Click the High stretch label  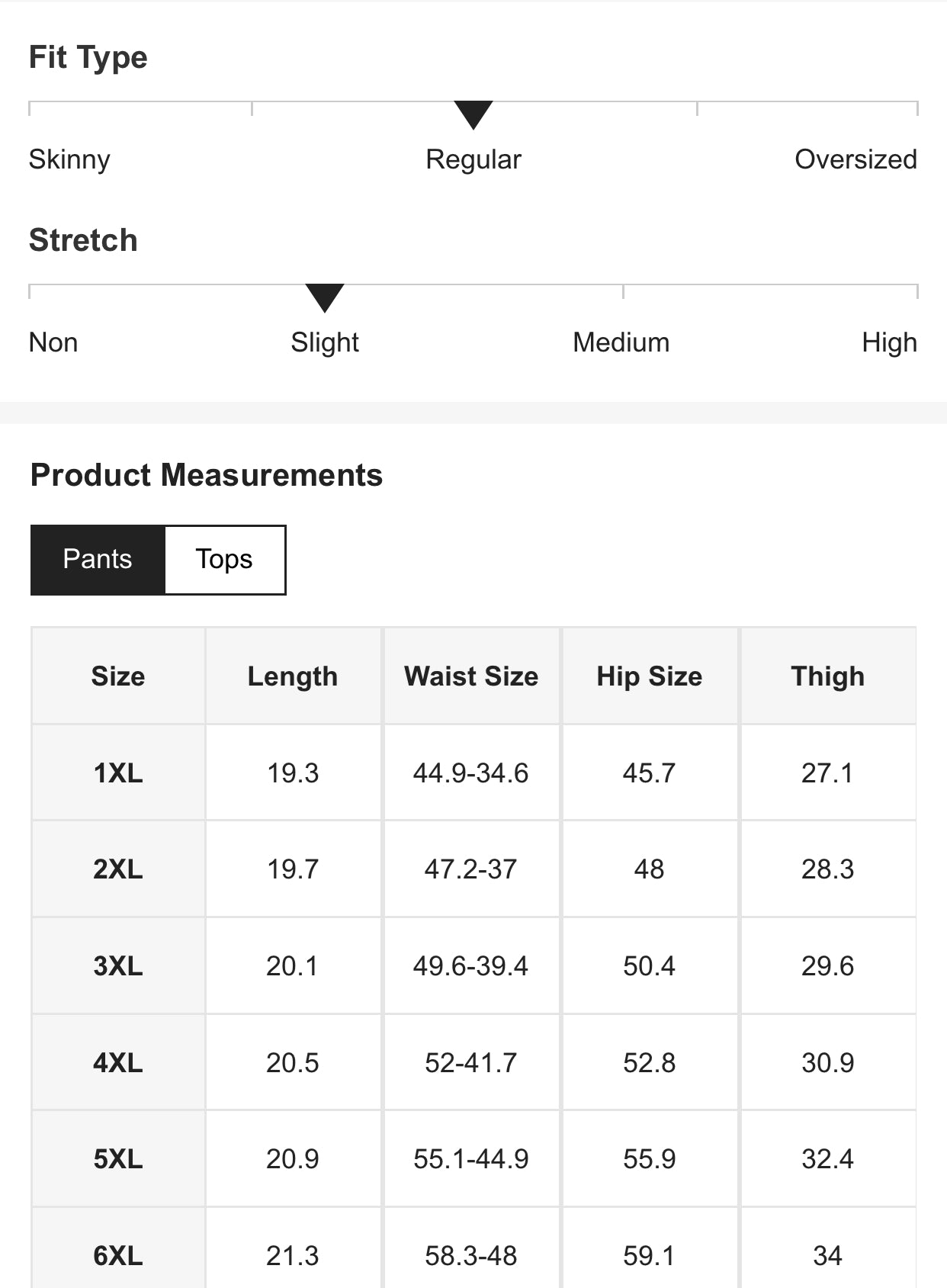point(889,342)
